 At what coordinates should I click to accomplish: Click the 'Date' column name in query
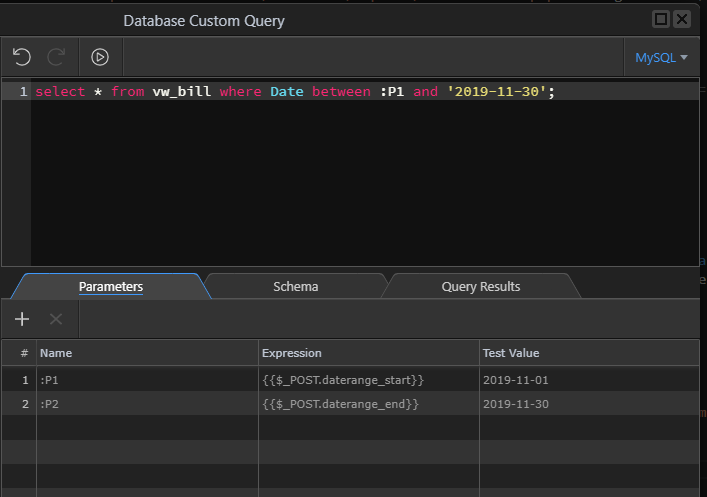click(x=287, y=92)
